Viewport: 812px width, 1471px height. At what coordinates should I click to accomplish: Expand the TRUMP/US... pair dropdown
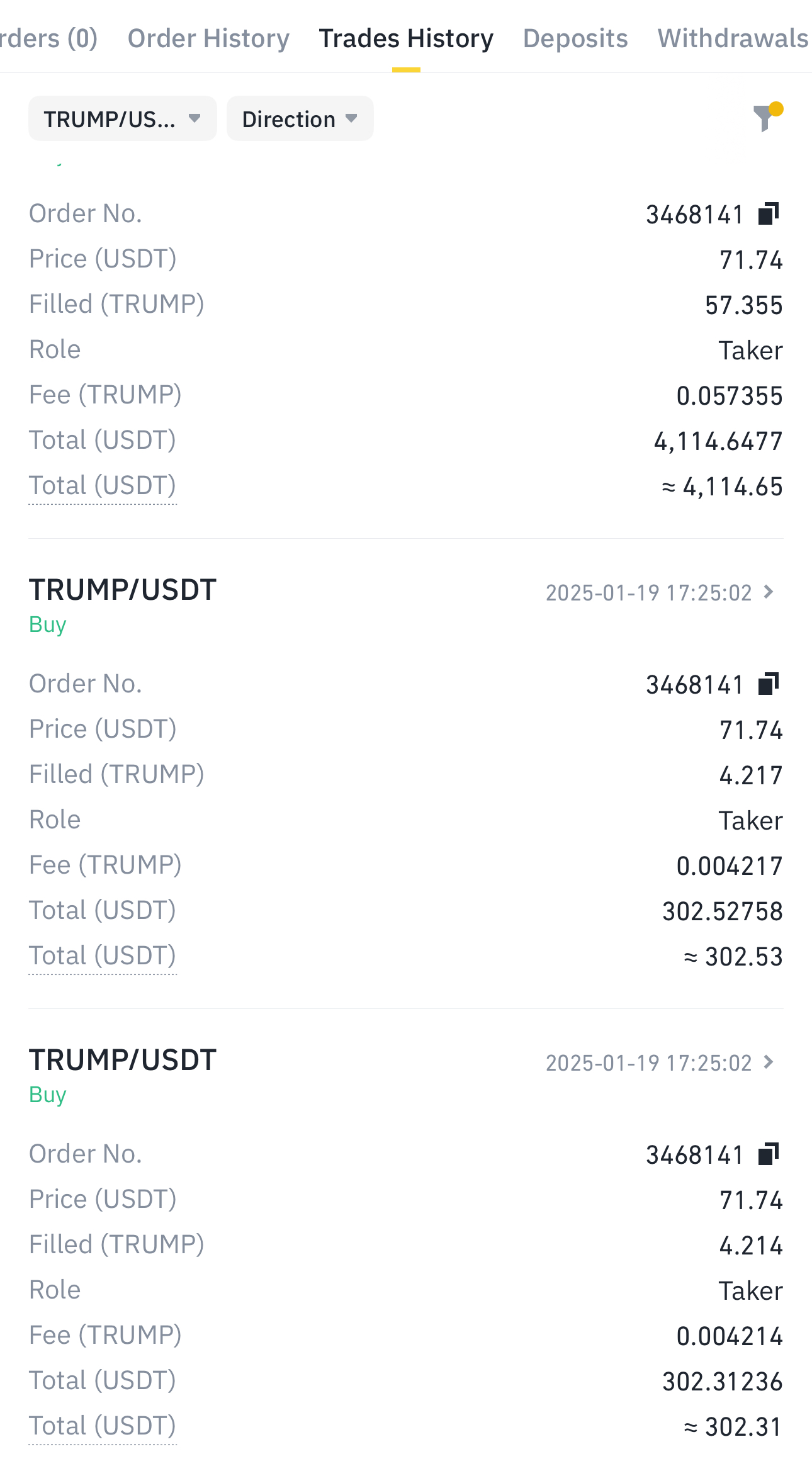tap(122, 119)
